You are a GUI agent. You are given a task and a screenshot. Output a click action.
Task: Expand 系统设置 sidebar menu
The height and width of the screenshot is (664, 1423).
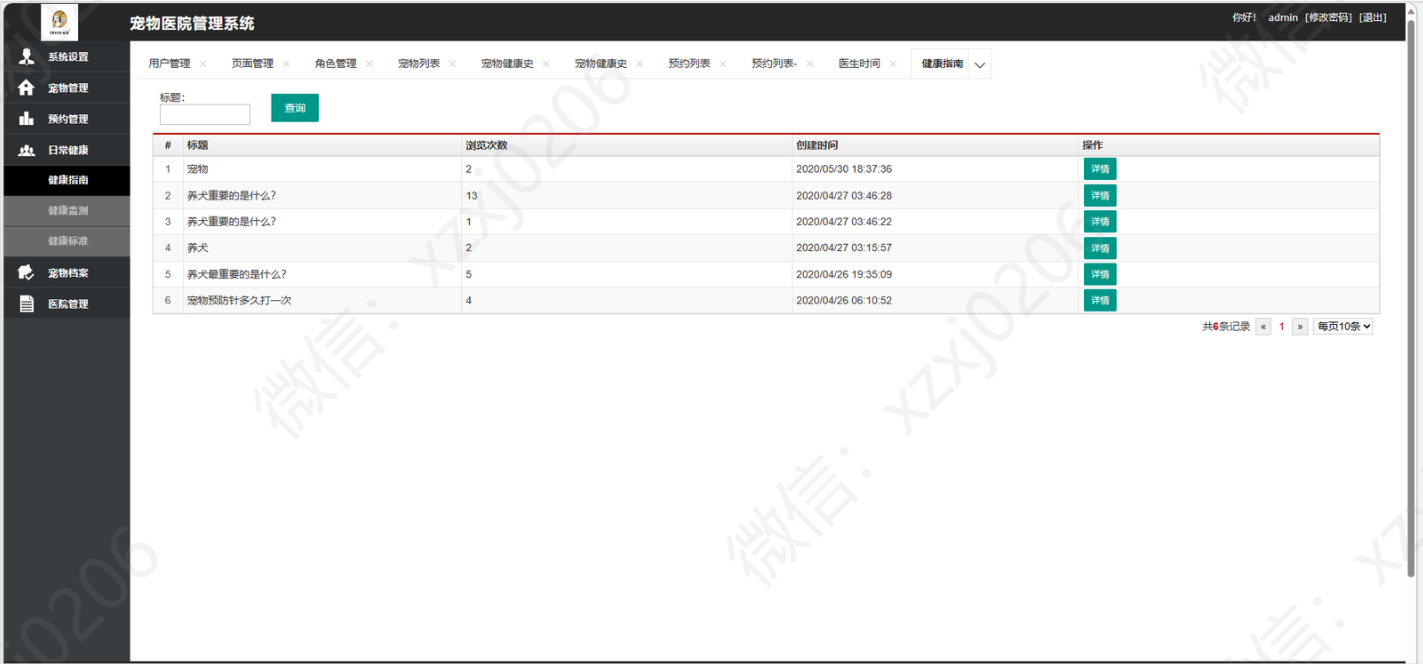pos(66,57)
